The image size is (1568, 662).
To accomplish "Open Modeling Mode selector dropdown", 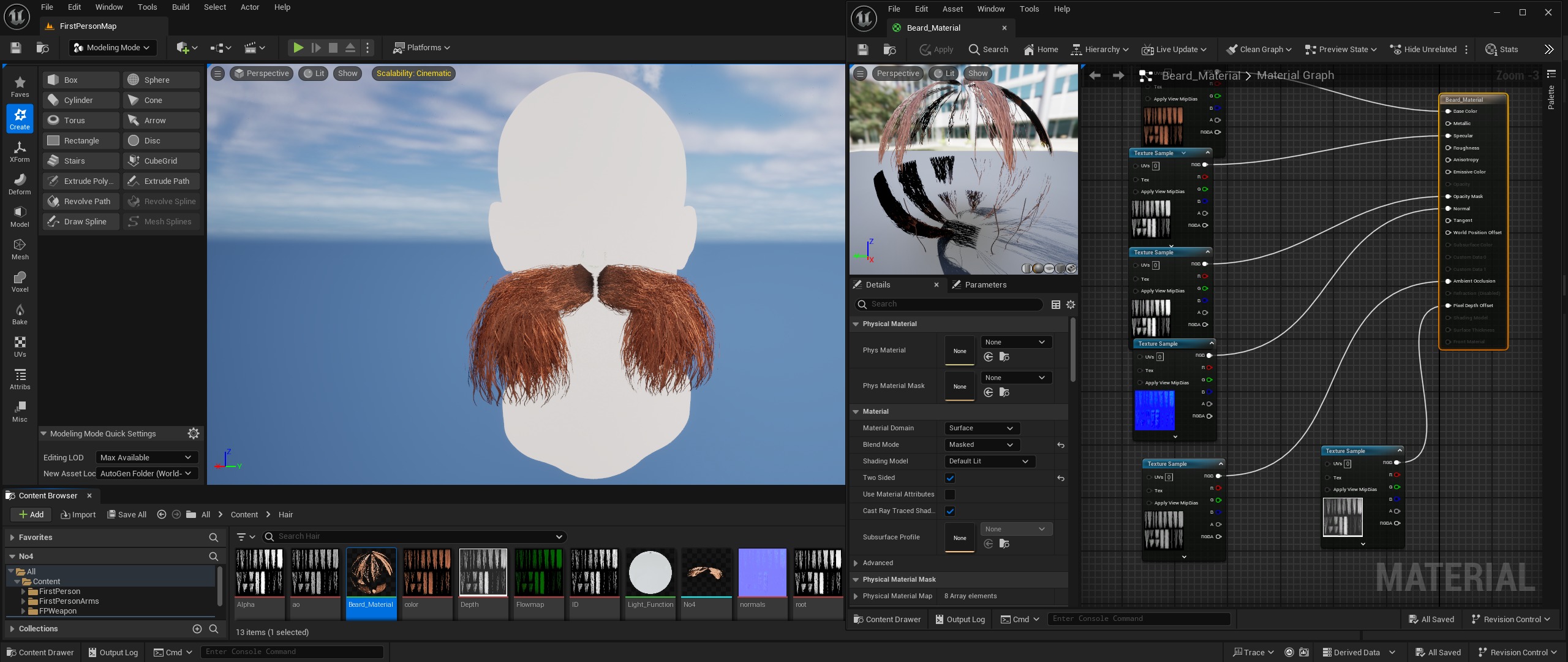I will (113, 47).
